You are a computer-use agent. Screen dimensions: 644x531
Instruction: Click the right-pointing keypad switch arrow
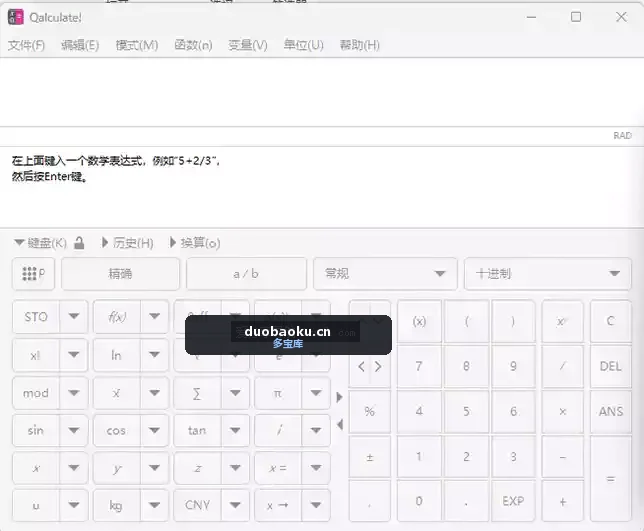click(339, 397)
